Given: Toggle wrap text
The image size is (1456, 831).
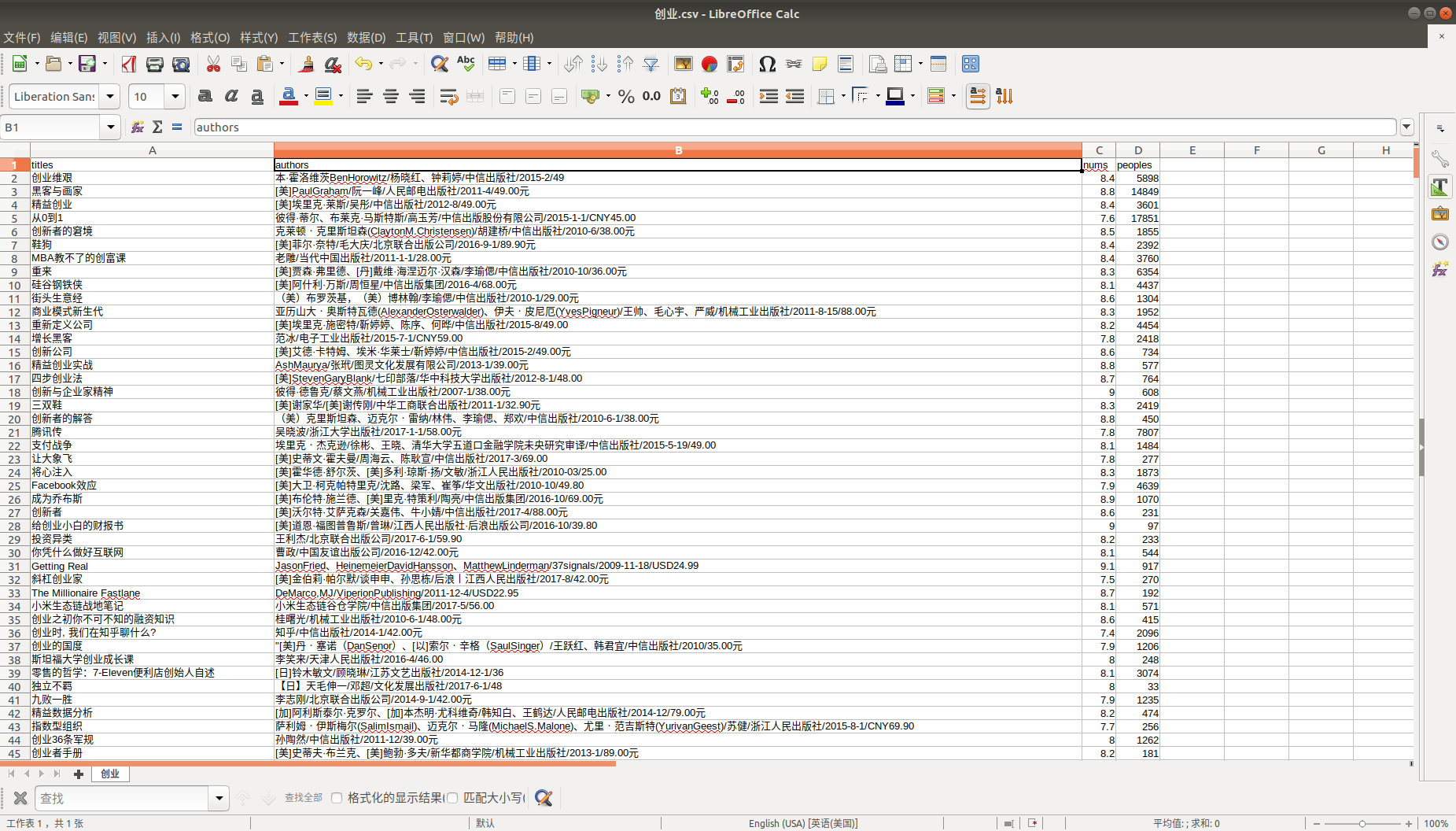Looking at the screenshot, I should [449, 96].
